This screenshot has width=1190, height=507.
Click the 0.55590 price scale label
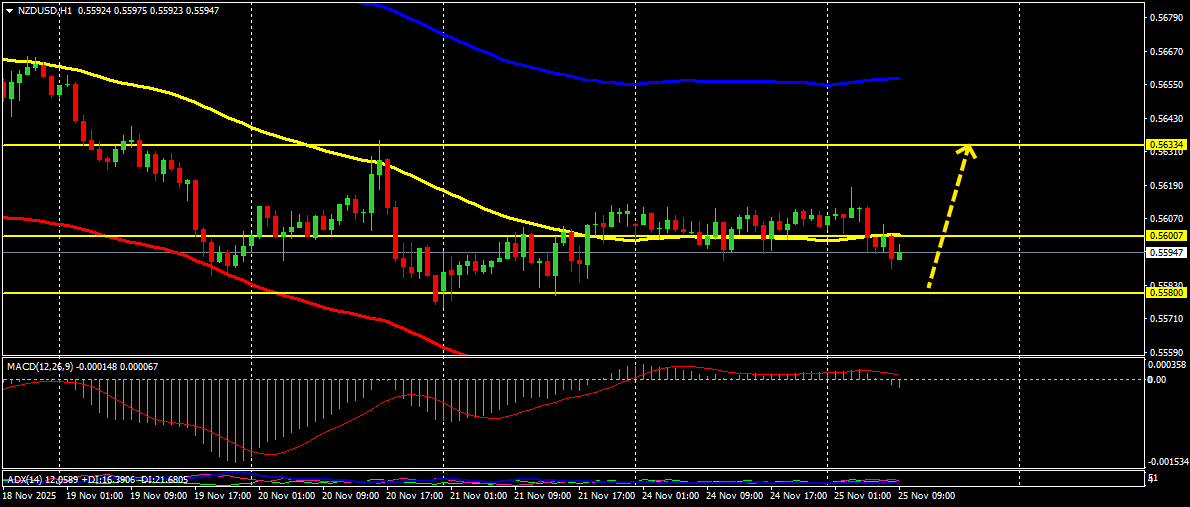click(x=1166, y=352)
